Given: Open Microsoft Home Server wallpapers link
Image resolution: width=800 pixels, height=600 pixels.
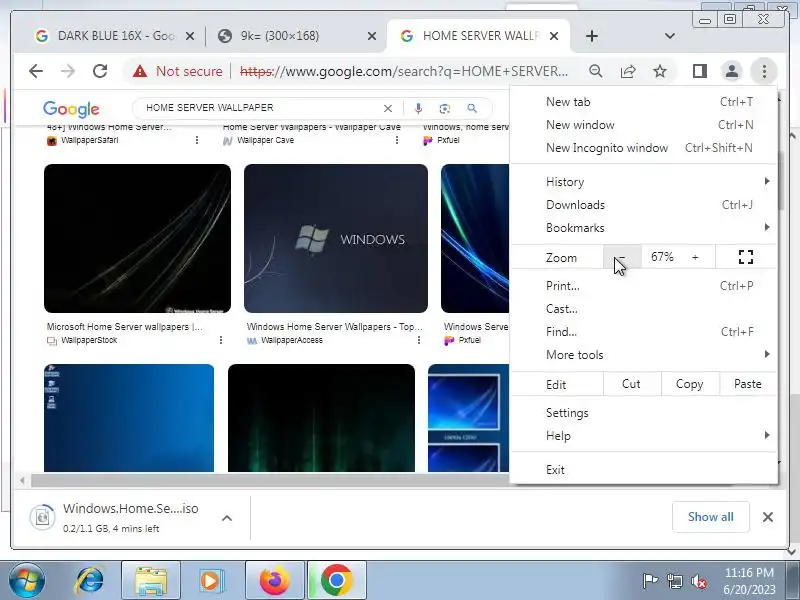Looking at the screenshot, I should pos(124,327).
